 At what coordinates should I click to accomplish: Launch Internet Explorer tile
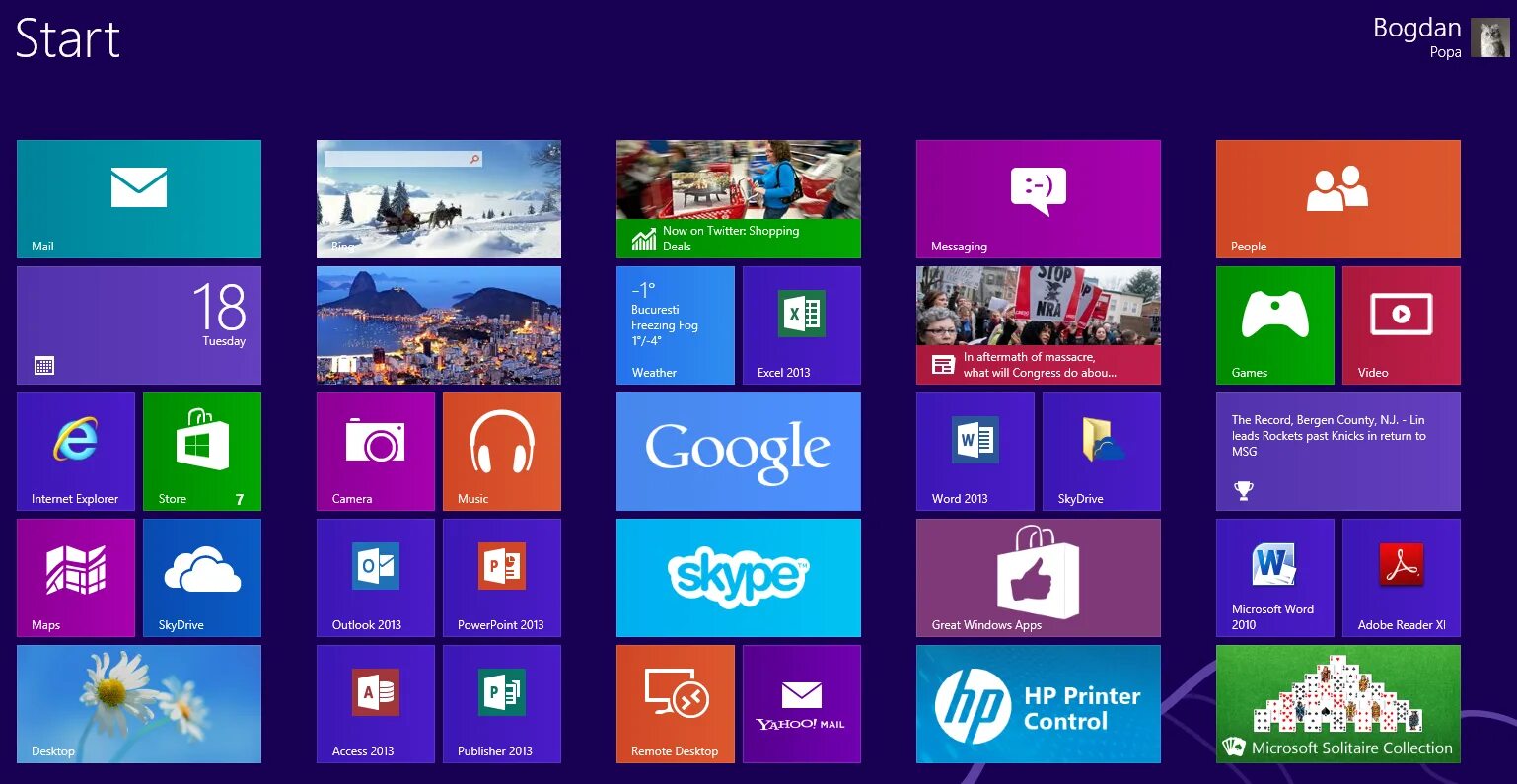76,452
